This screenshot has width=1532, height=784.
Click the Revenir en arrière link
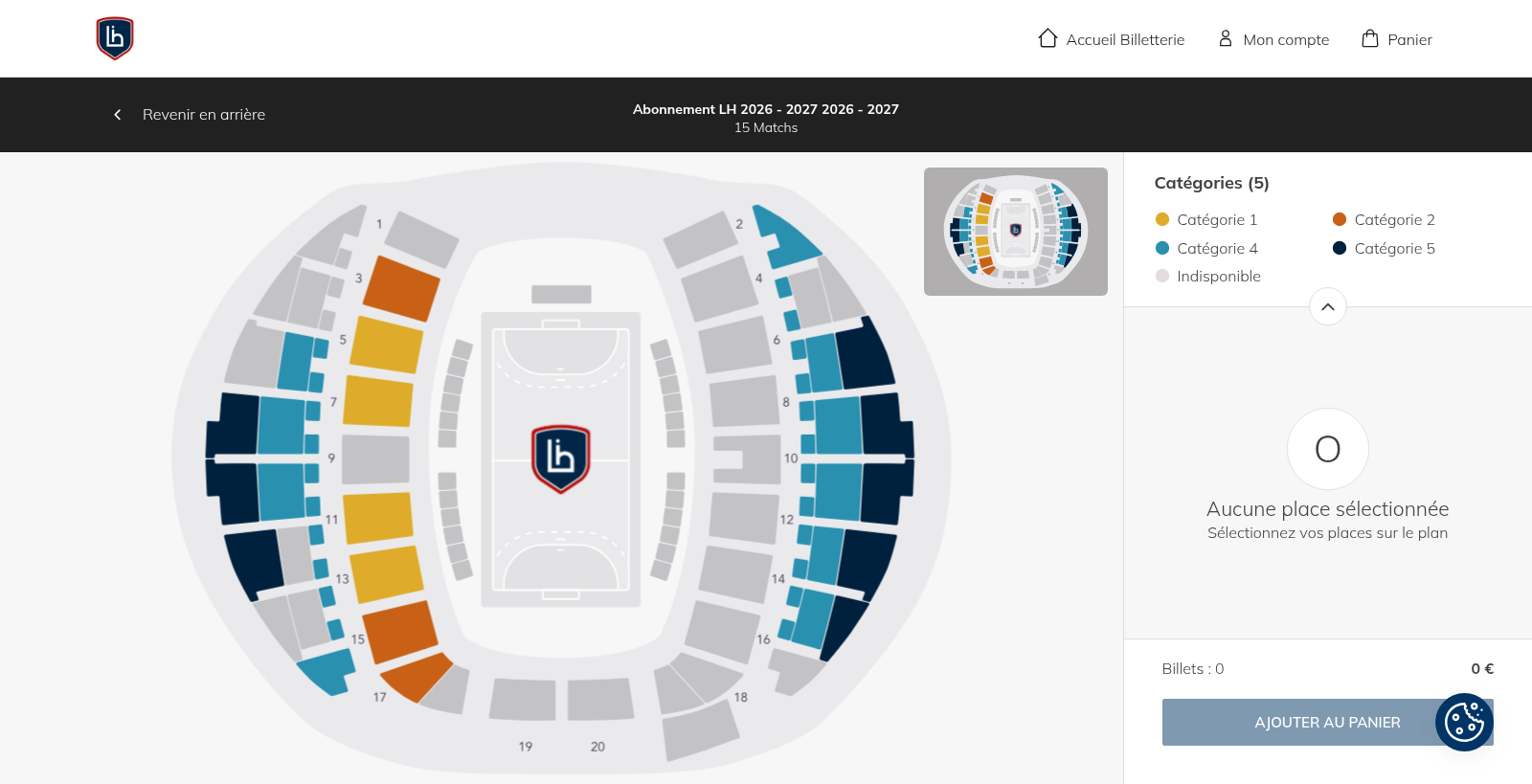pyautogui.click(x=204, y=114)
